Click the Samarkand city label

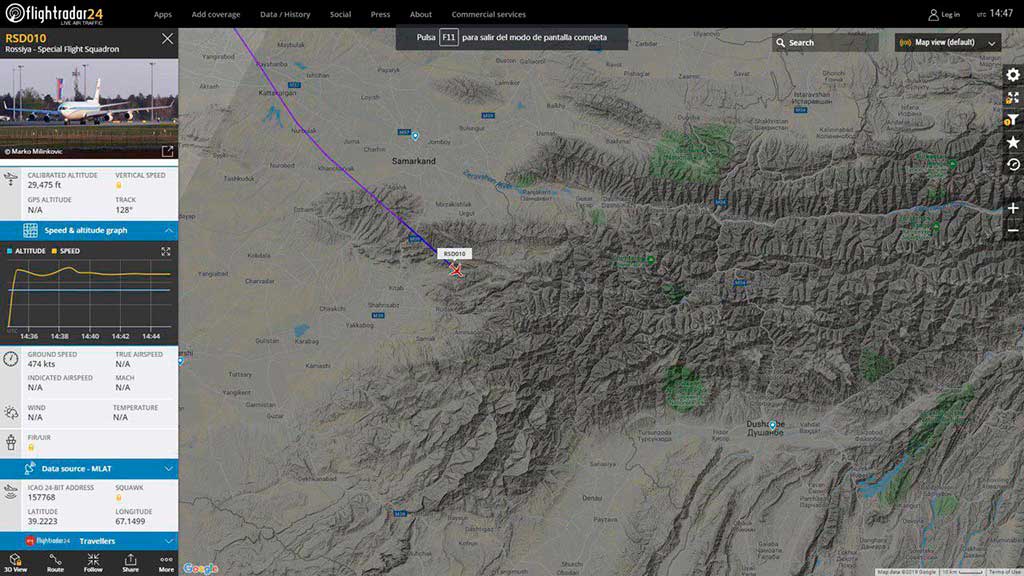click(x=413, y=161)
